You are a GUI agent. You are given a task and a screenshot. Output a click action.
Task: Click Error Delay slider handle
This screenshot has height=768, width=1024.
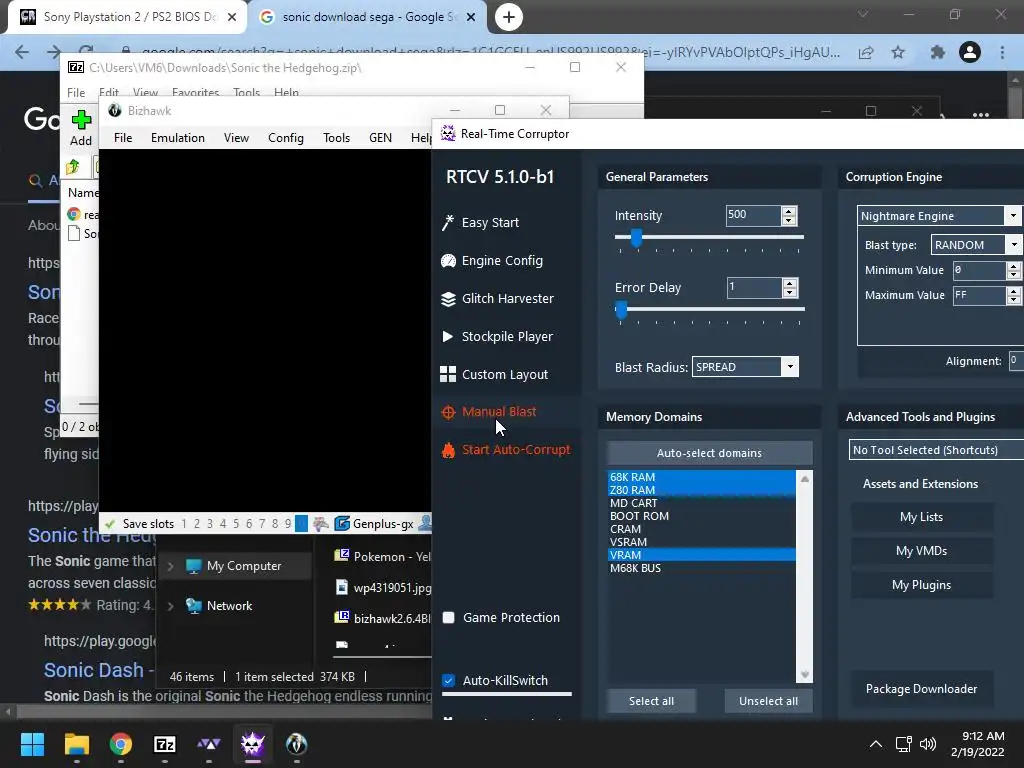621,310
